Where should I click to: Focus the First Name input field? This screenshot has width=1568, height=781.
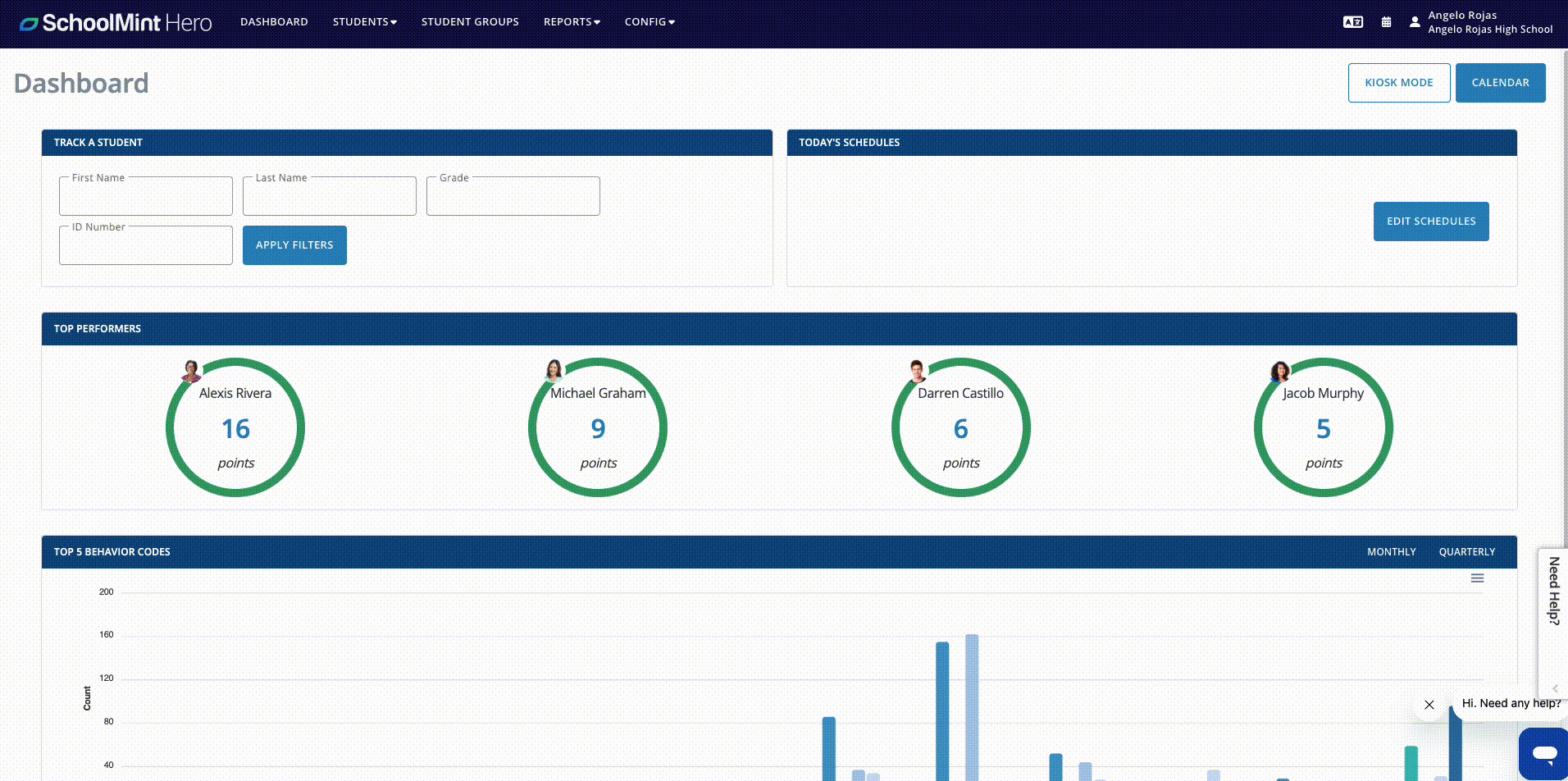[146, 198]
